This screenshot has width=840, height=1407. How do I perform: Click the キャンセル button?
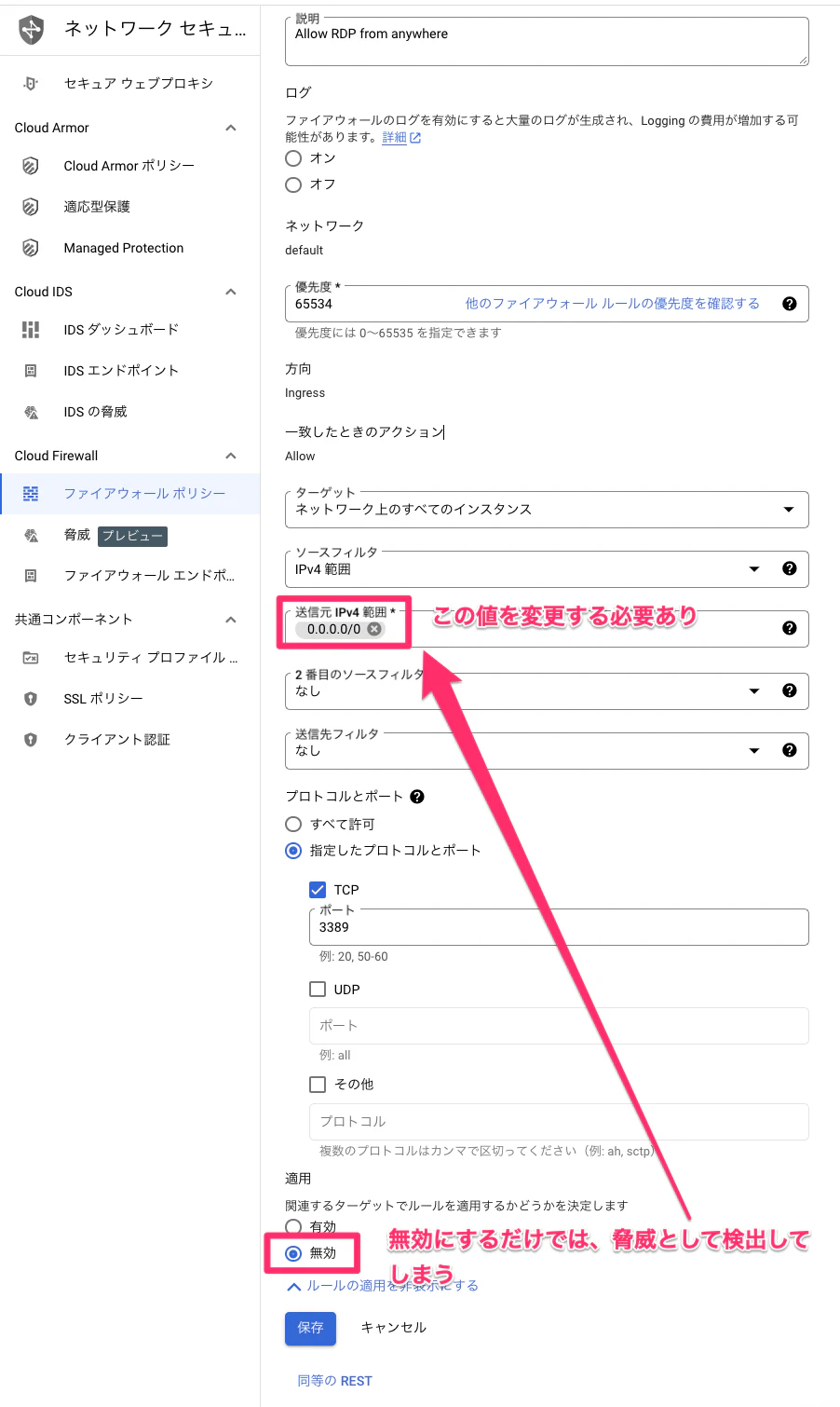click(x=393, y=1328)
